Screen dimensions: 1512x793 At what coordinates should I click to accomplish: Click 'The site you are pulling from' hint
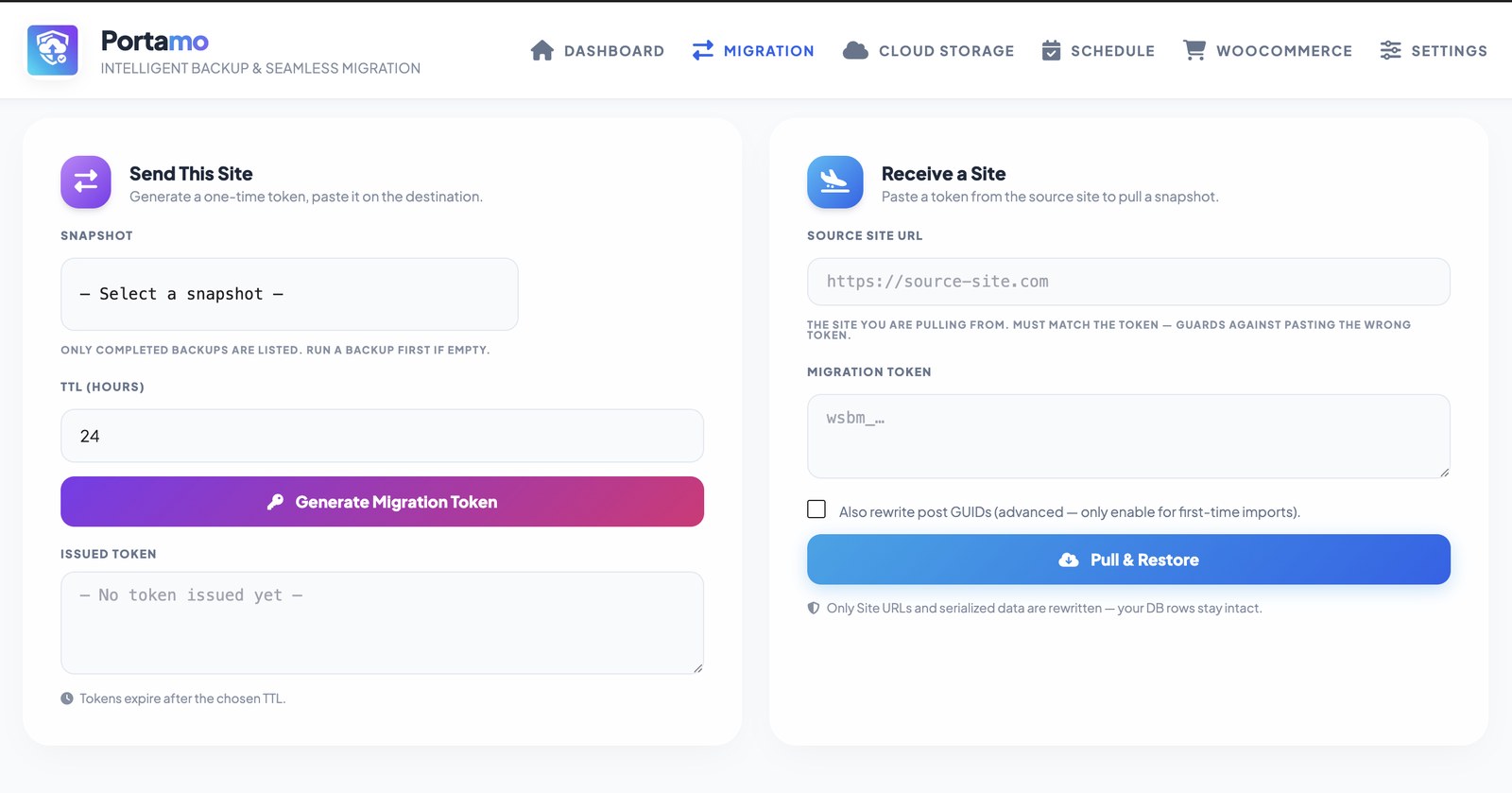point(1108,330)
